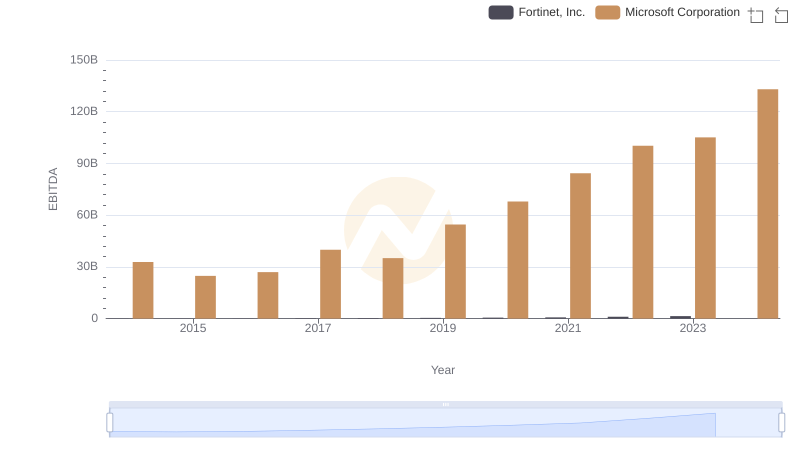Click the Microsoft bar for 2016
The height and width of the screenshot is (461, 800).
click(268, 295)
